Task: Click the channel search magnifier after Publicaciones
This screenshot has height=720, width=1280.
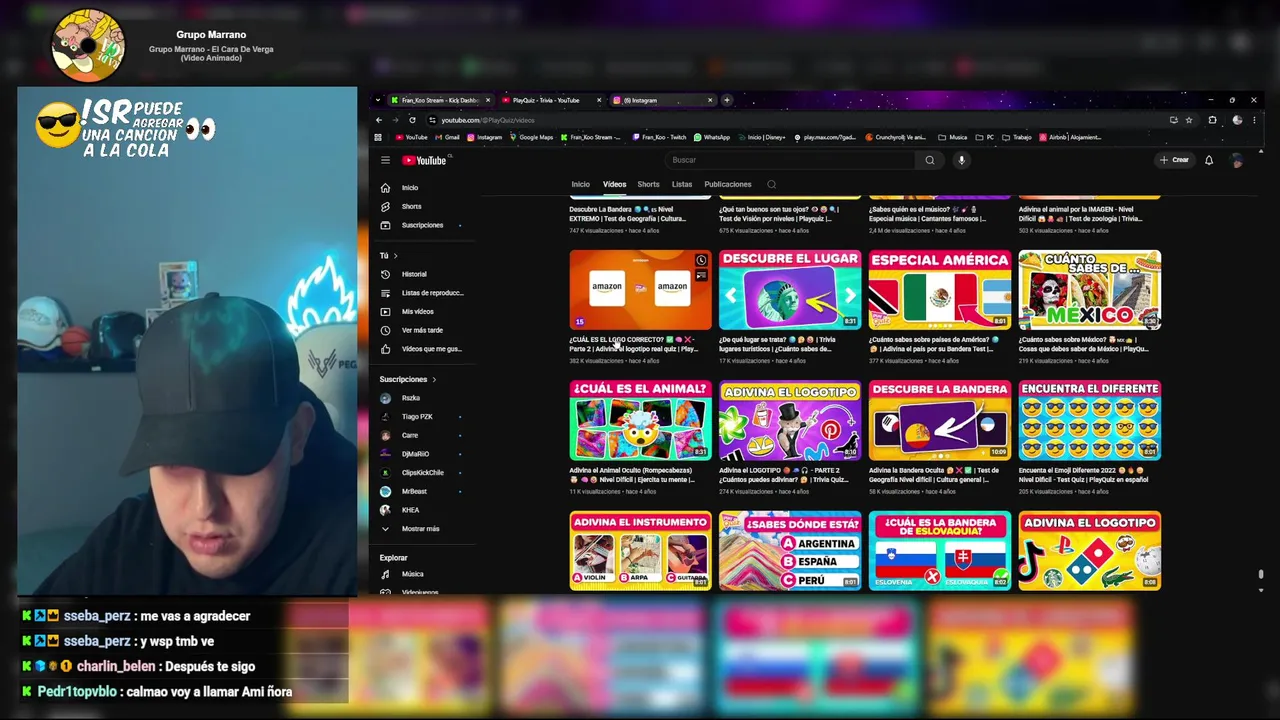Action: tap(771, 184)
